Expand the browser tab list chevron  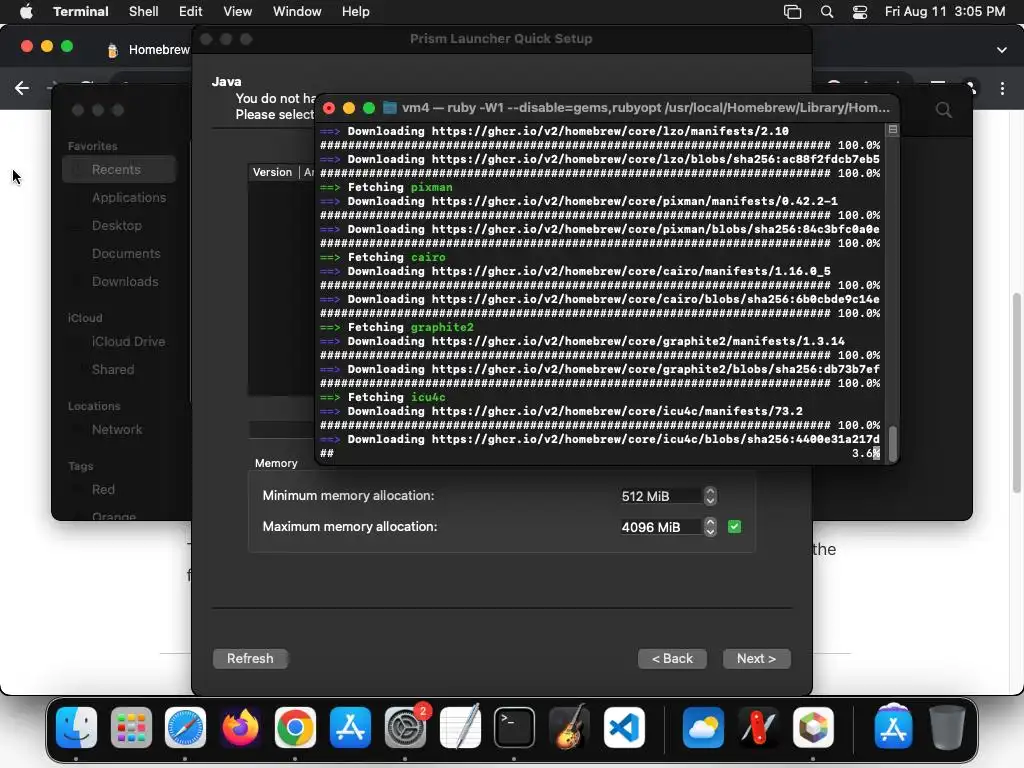click(x=1002, y=50)
